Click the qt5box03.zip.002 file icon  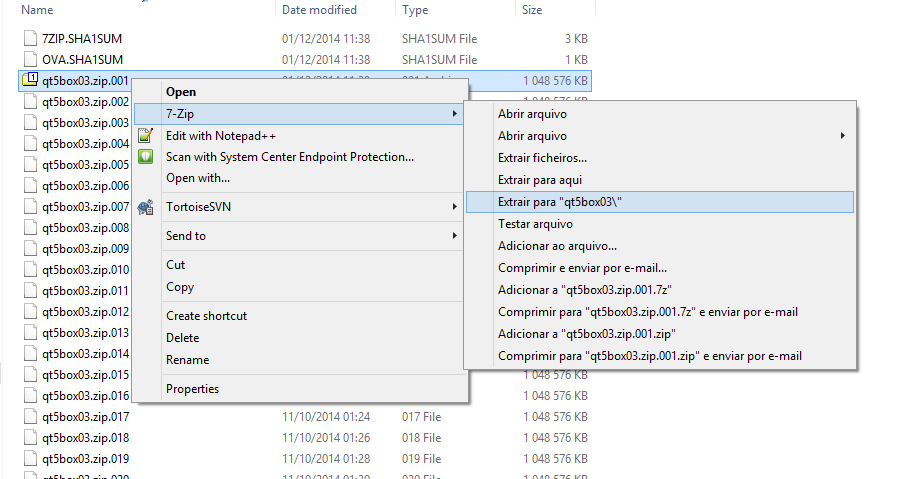(31, 101)
